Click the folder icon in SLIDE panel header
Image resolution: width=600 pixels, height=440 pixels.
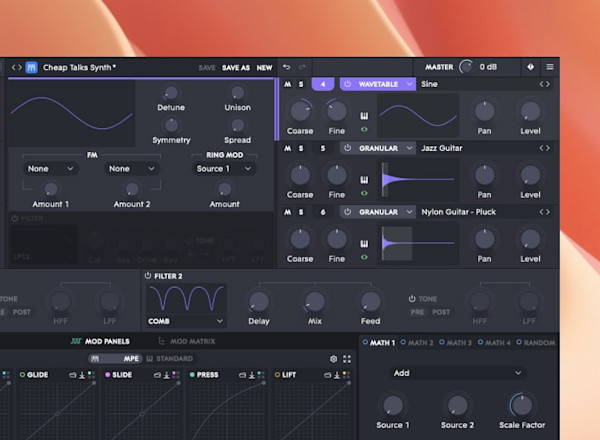point(157,375)
